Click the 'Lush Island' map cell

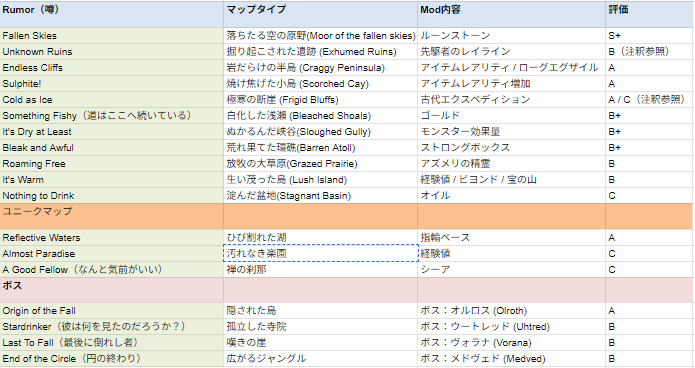[320, 180]
